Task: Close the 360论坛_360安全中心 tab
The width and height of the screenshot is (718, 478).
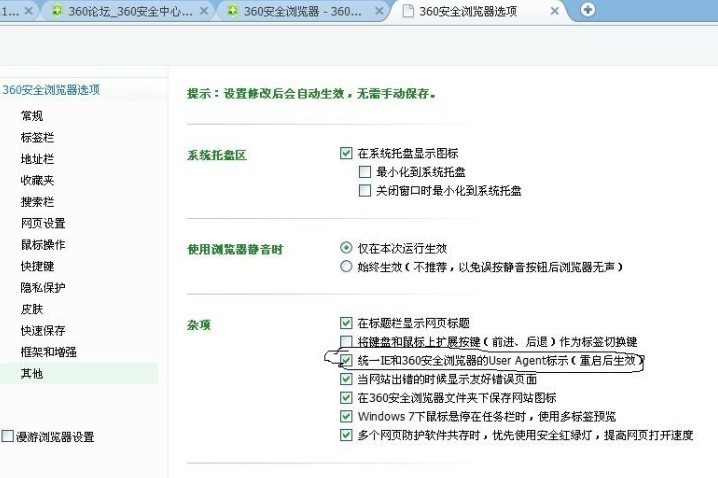Action: tap(204, 11)
